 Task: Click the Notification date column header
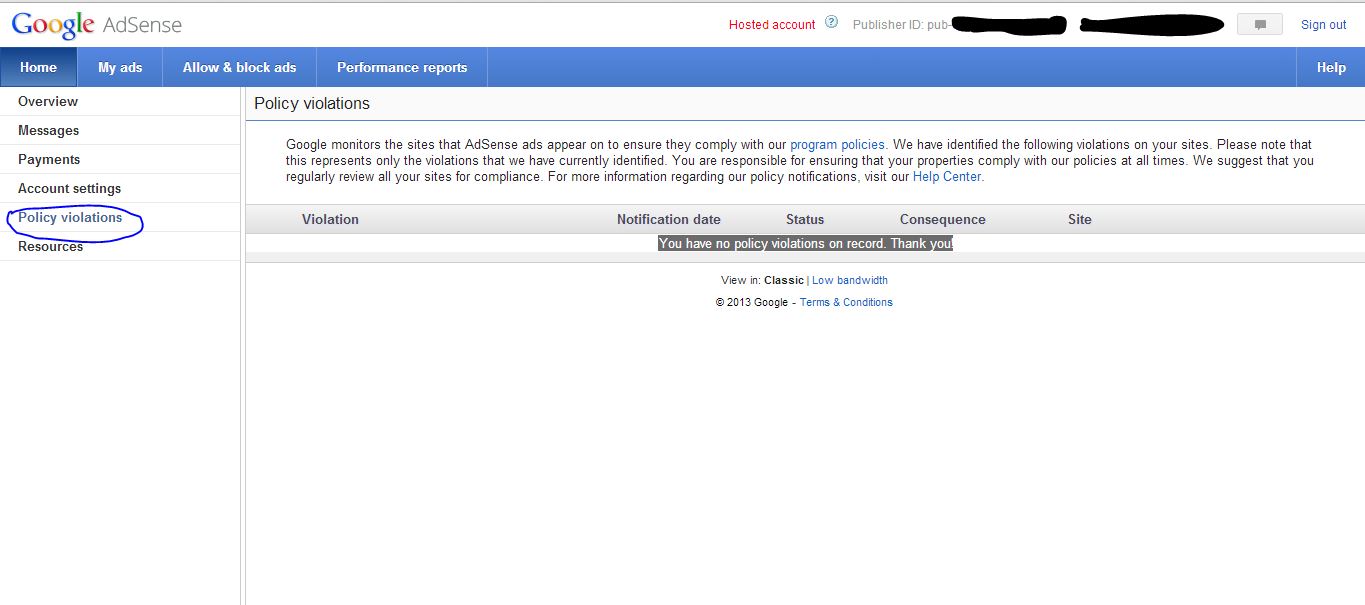coord(668,219)
